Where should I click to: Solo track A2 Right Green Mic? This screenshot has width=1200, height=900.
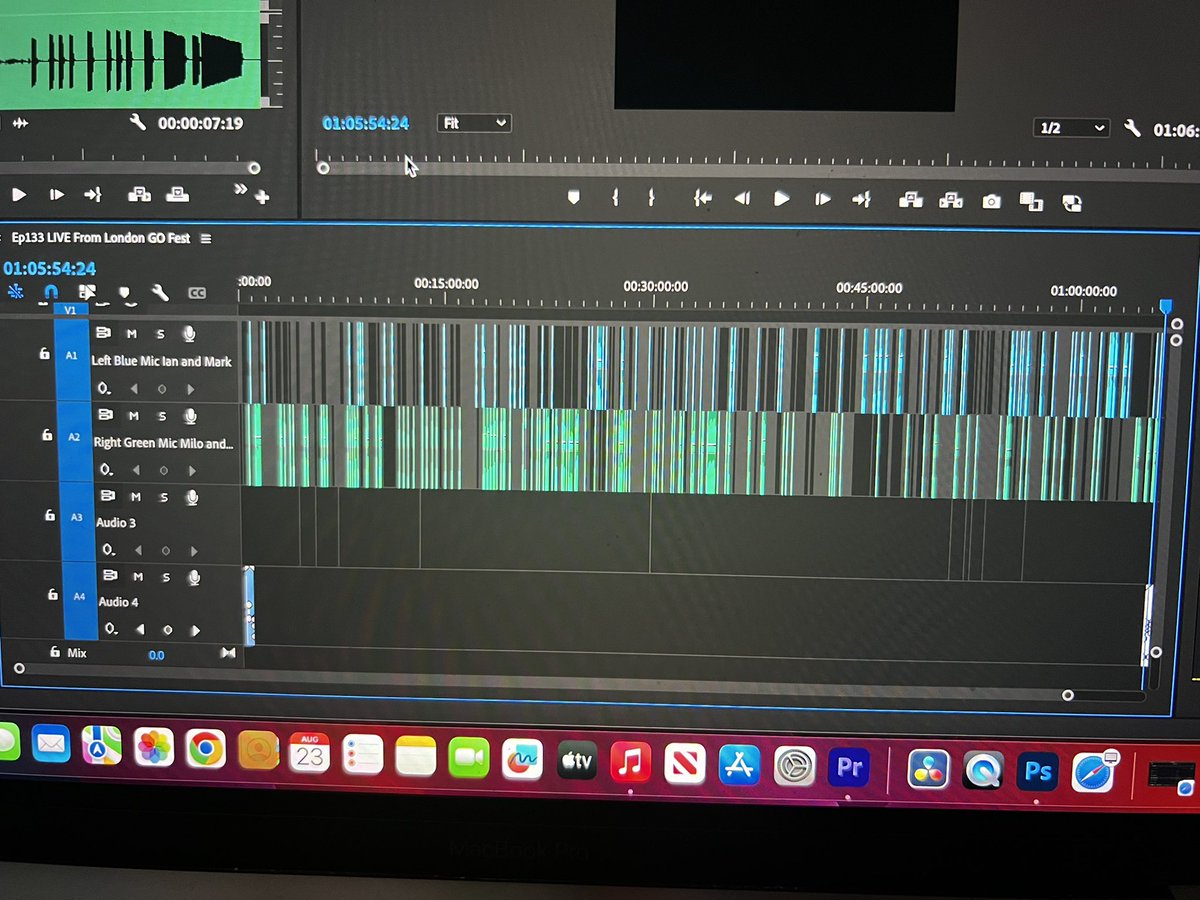coord(161,416)
